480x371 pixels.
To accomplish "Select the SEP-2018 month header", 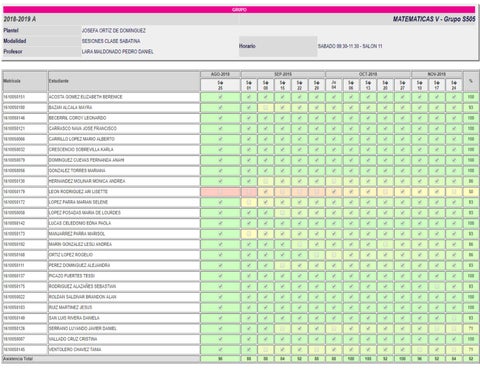I will pyautogui.click(x=283, y=74).
